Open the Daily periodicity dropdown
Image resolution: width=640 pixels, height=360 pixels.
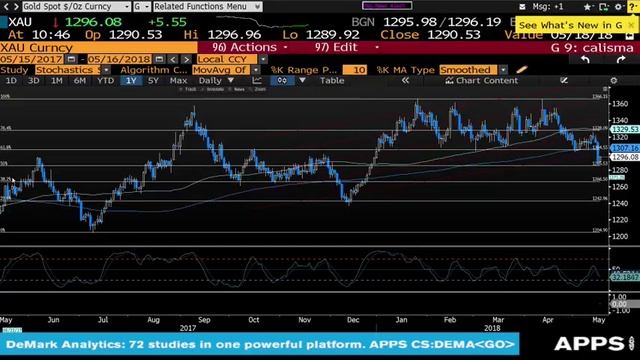tap(216, 80)
